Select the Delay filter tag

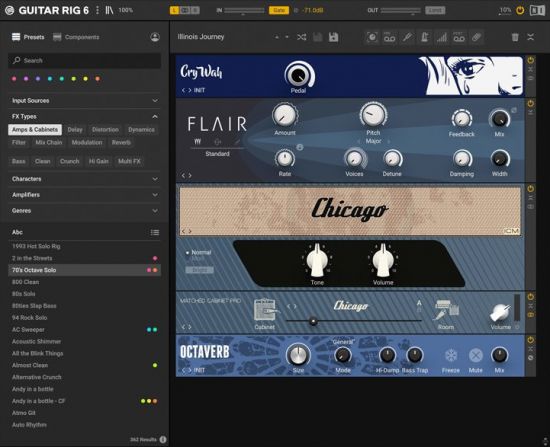(75, 129)
